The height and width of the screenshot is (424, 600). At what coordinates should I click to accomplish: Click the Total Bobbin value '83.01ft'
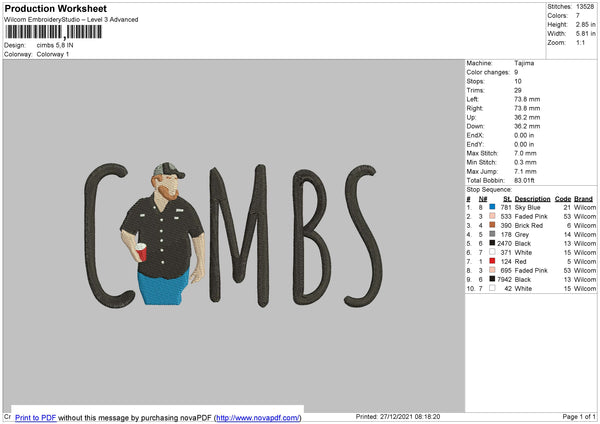pyautogui.click(x=524, y=180)
